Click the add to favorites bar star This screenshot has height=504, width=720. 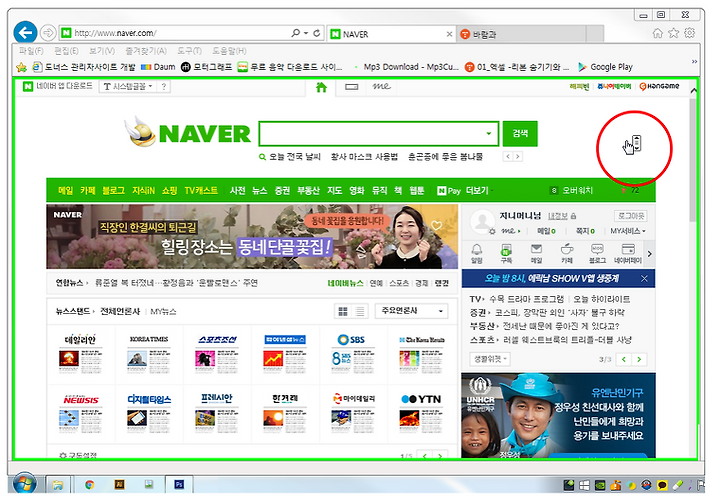tap(21, 67)
